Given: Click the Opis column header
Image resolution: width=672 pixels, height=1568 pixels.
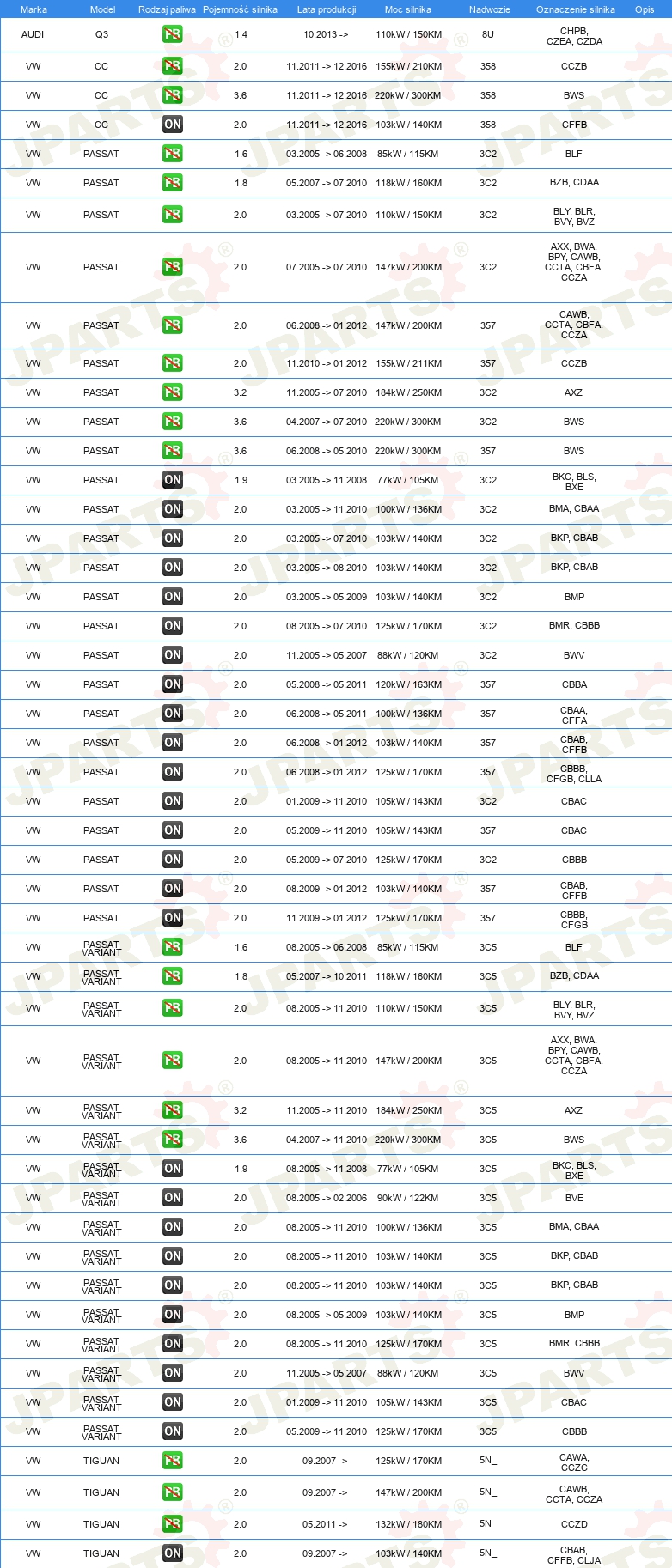Looking at the screenshot, I should 645,9.
